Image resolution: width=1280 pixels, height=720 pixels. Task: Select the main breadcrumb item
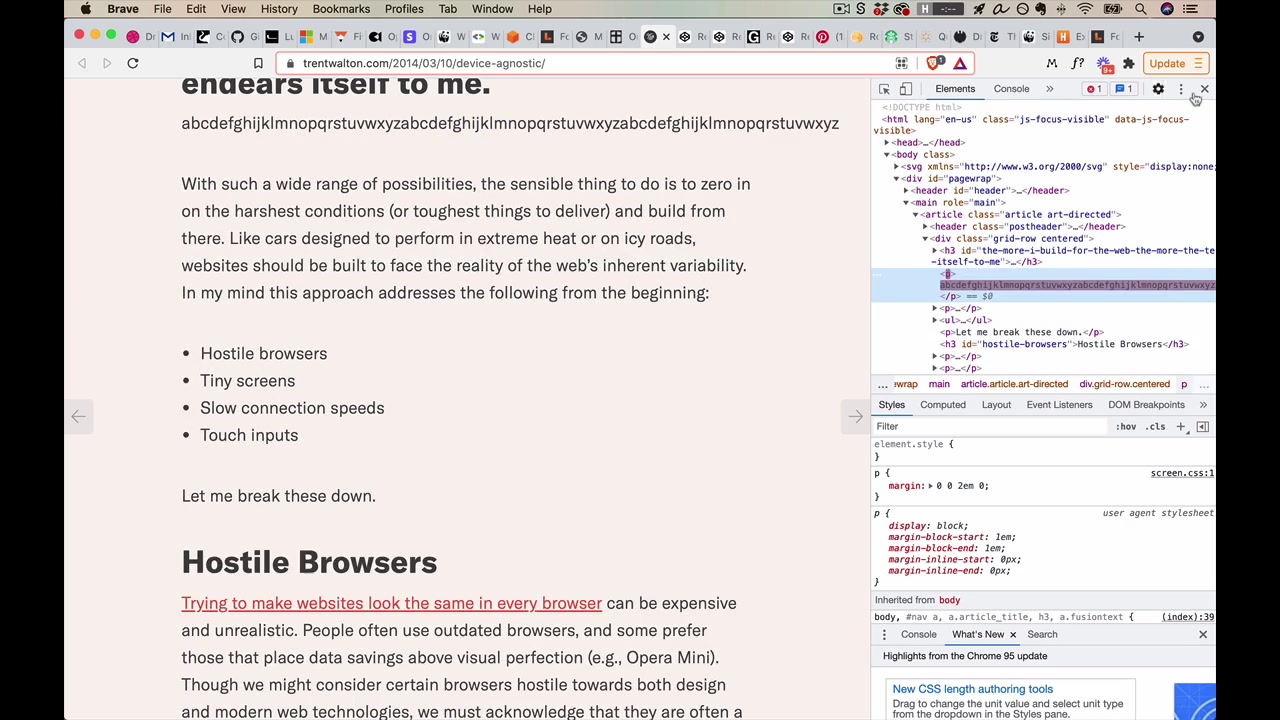pos(938,384)
